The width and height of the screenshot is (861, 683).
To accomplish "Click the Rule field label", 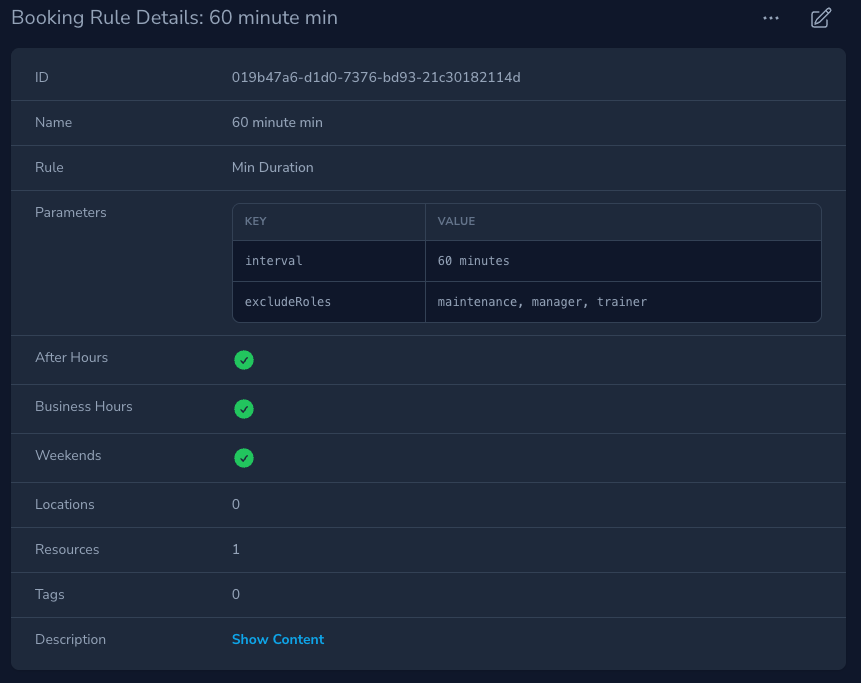I will click(49, 167).
